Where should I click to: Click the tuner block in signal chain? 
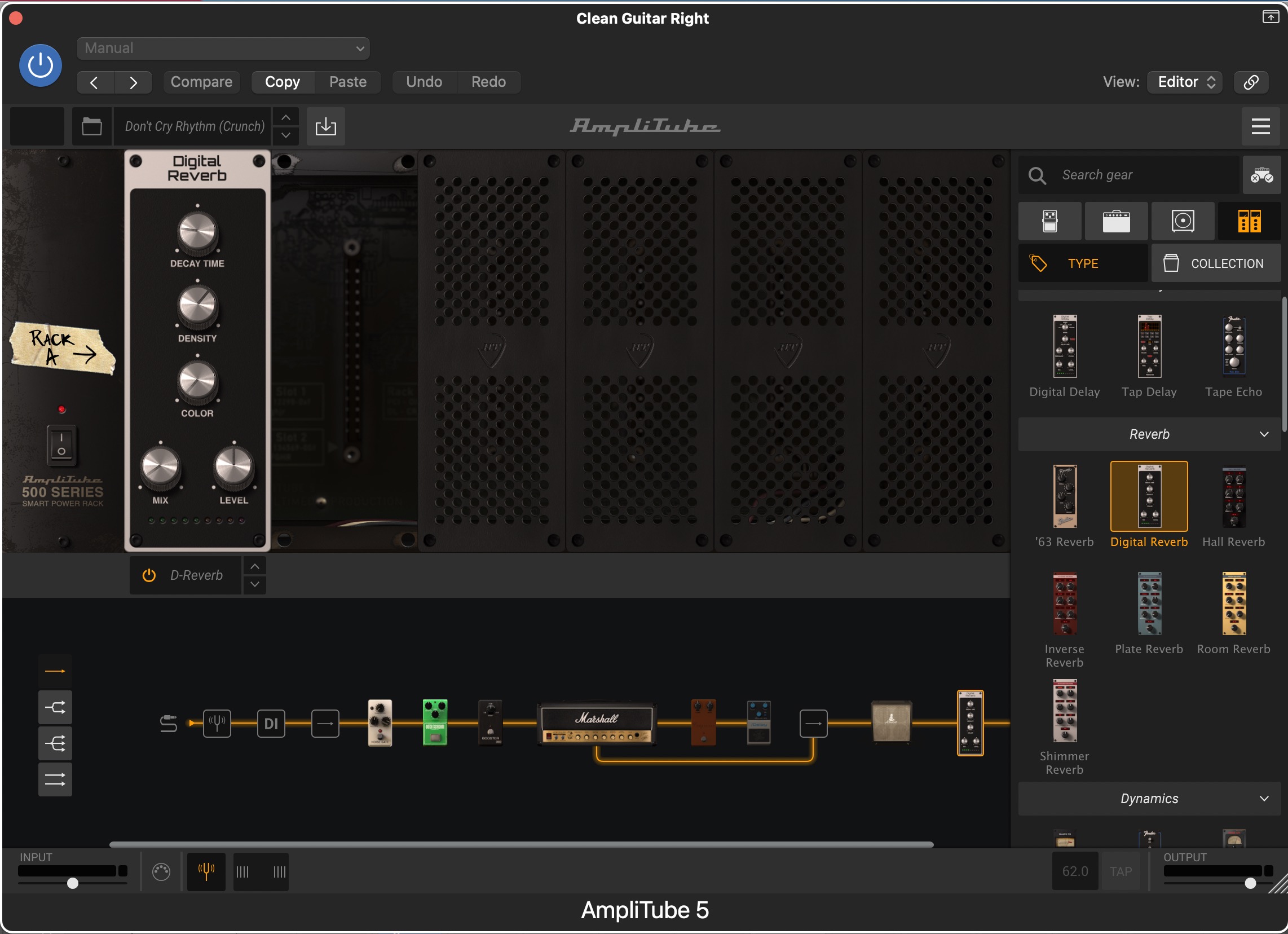[217, 724]
